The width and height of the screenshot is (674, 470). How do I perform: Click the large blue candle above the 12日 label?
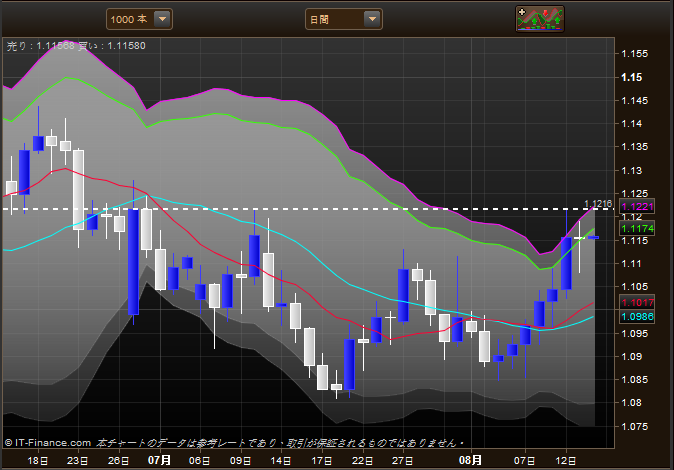pos(566,263)
